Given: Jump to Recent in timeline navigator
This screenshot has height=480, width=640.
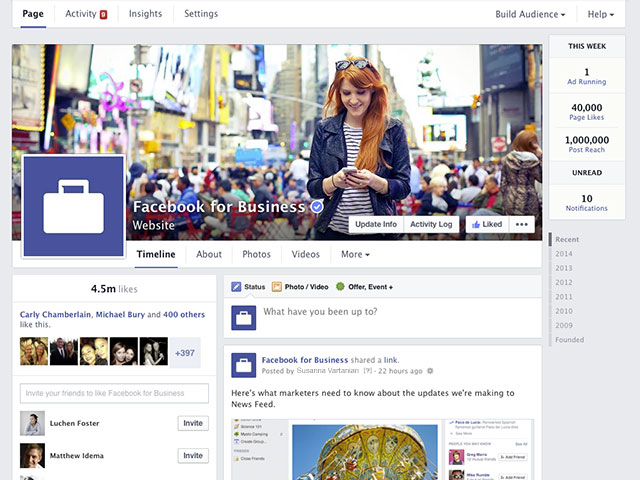Looking at the screenshot, I should (567, 240).
